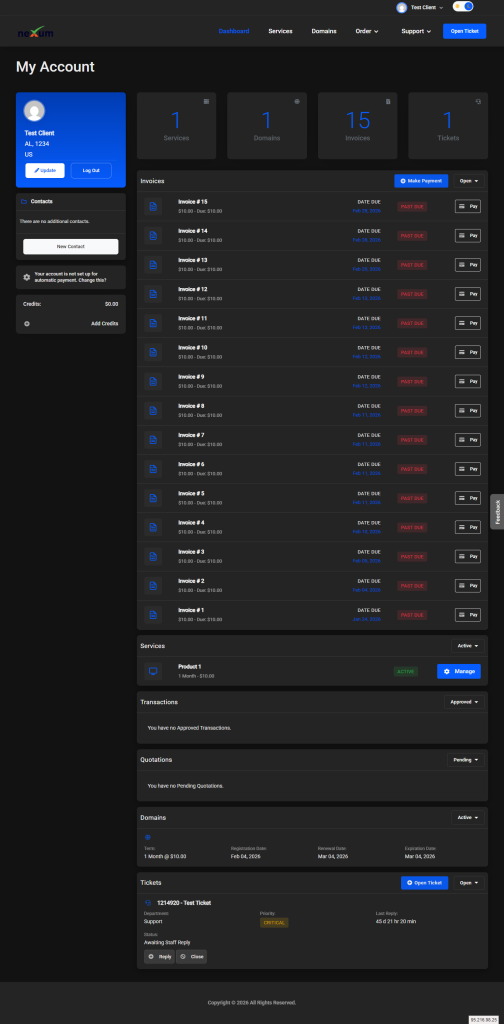The width and height of the screenshot is (504, 1024).
Task: Click the Invoice # 13 document icon
Action: [153, 264]
